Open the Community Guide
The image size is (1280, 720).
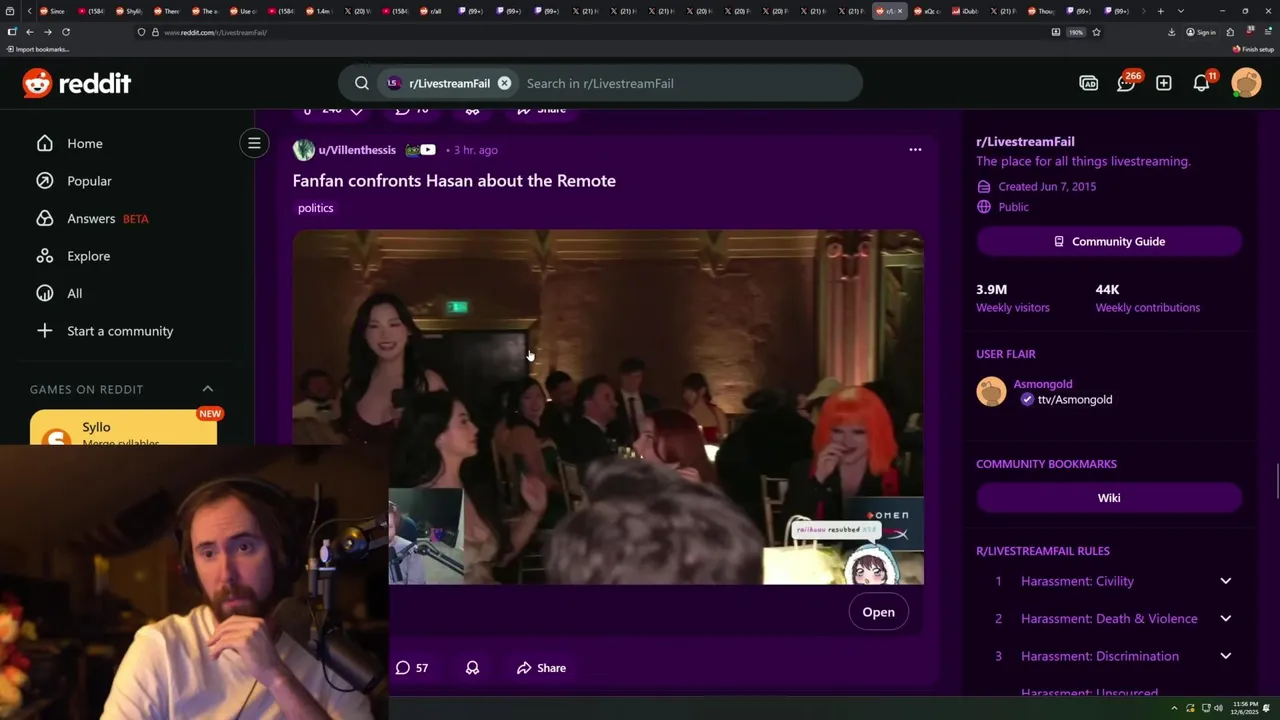tap(1109, 241)
